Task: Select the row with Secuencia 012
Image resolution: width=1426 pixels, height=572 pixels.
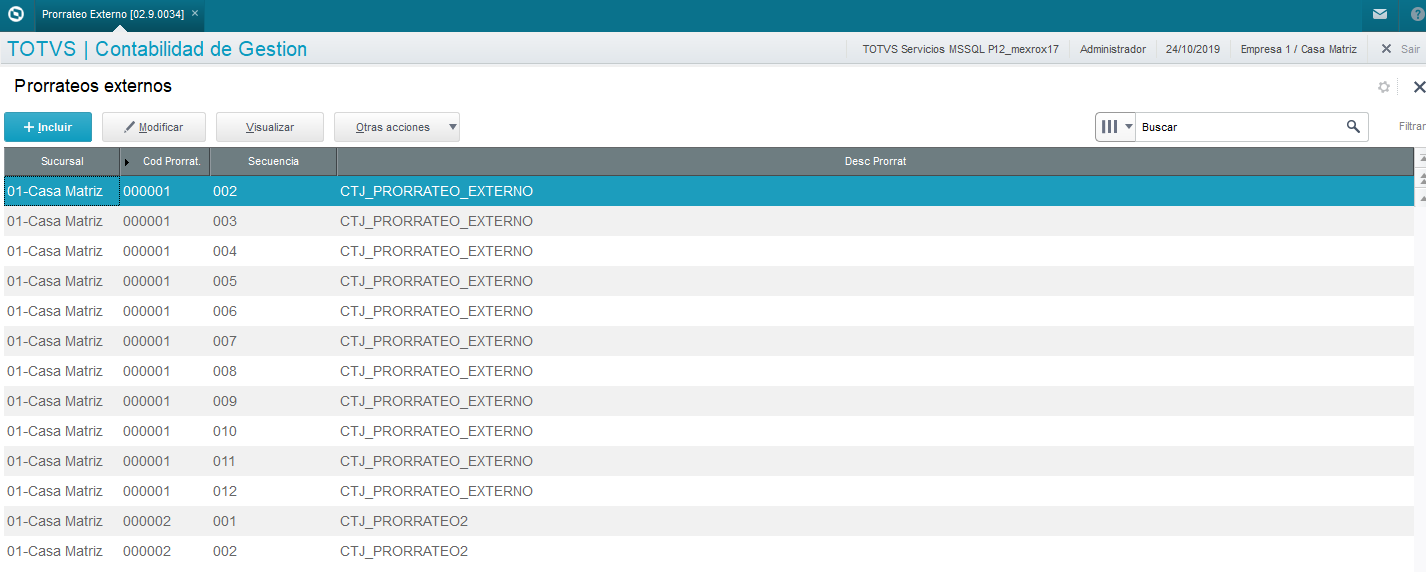Action: point(708,491)
